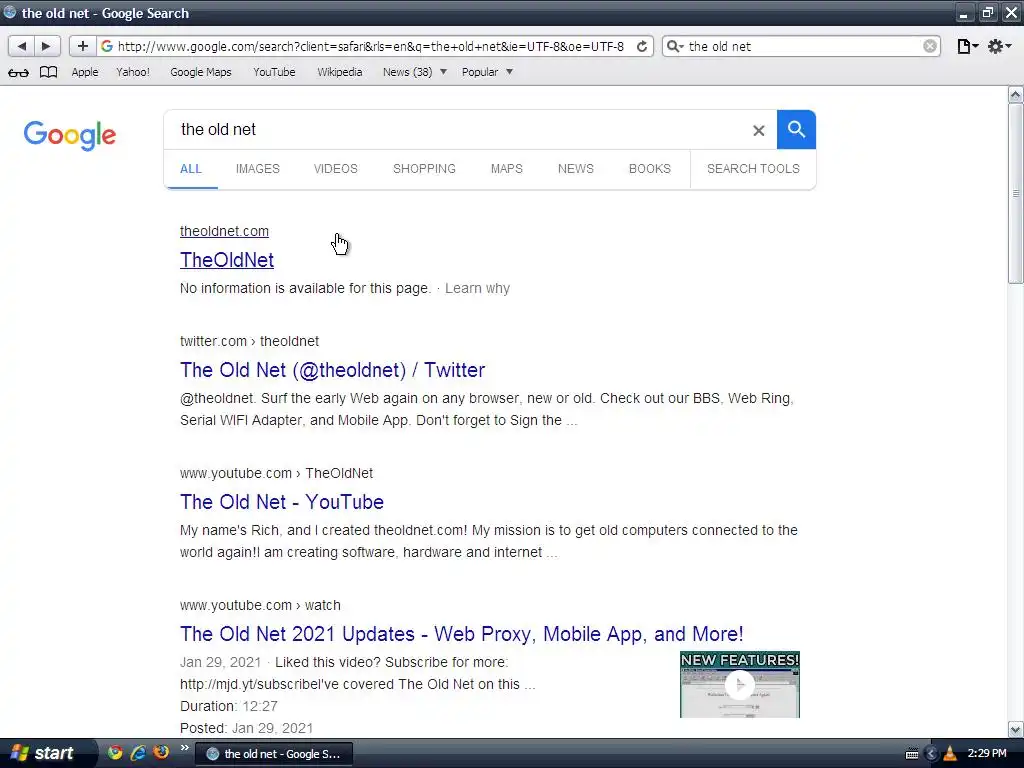Launch Firefox from quick launch
Viewport: 1024px width, 768px height.
(x=161, y=752)
